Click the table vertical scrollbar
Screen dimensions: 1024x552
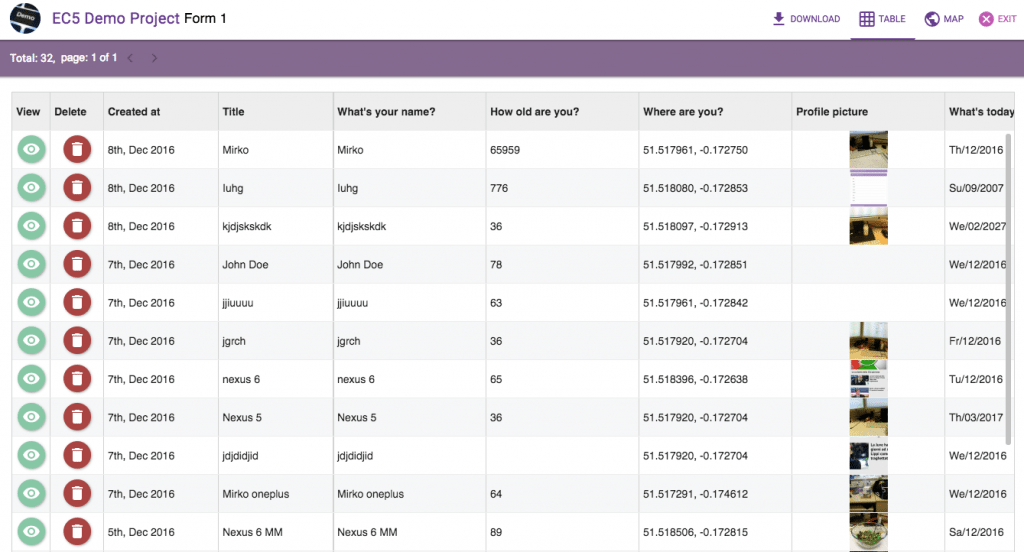click(1008, 290)
